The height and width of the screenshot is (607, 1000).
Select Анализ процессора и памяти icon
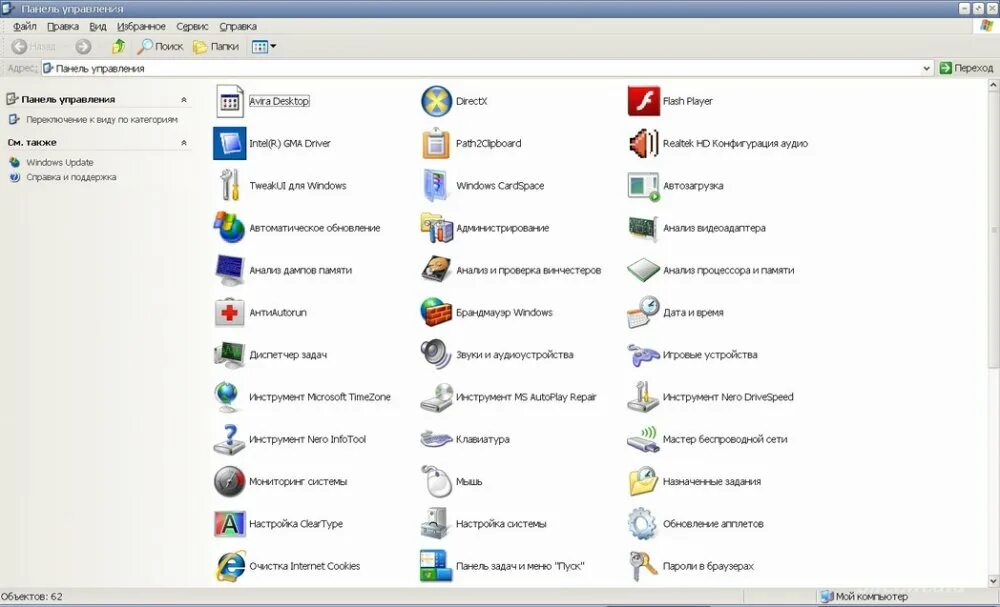643,270
